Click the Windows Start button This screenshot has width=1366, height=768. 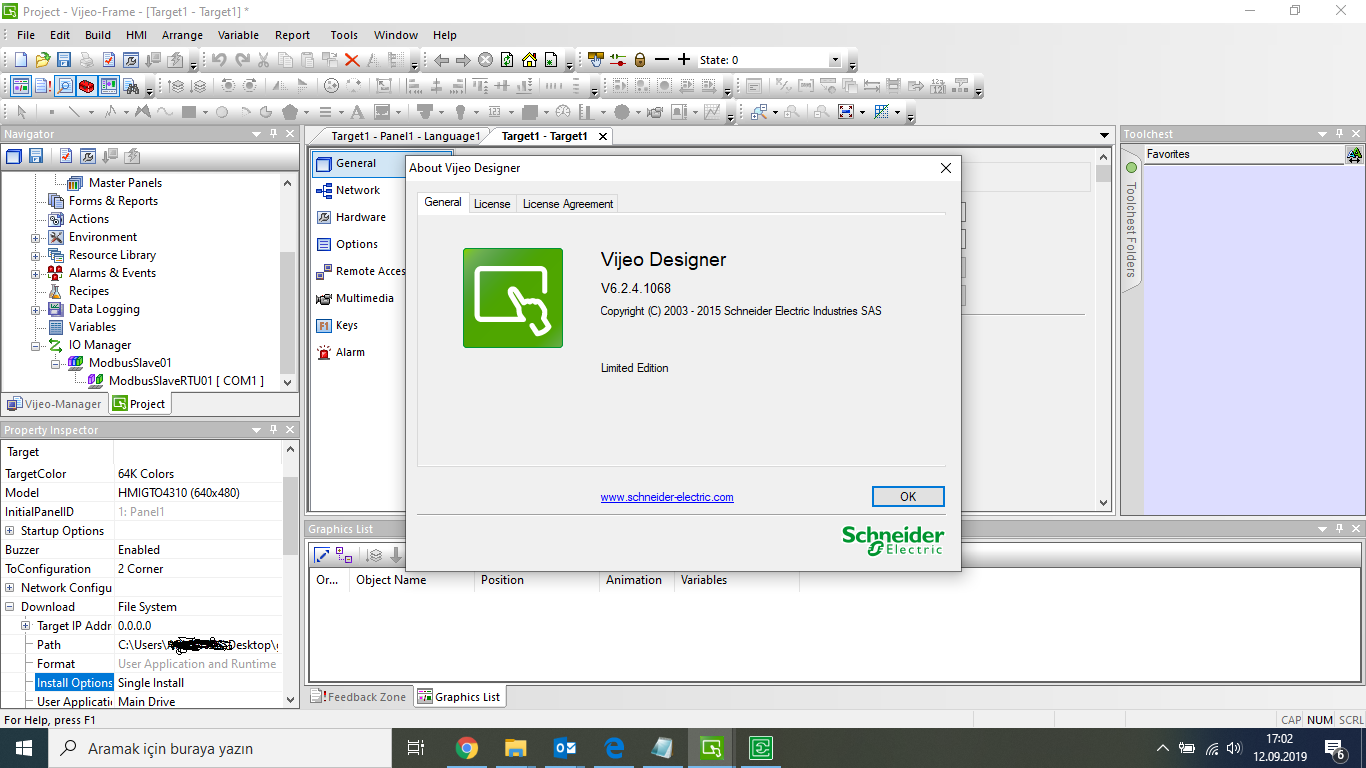coord(23,748)
